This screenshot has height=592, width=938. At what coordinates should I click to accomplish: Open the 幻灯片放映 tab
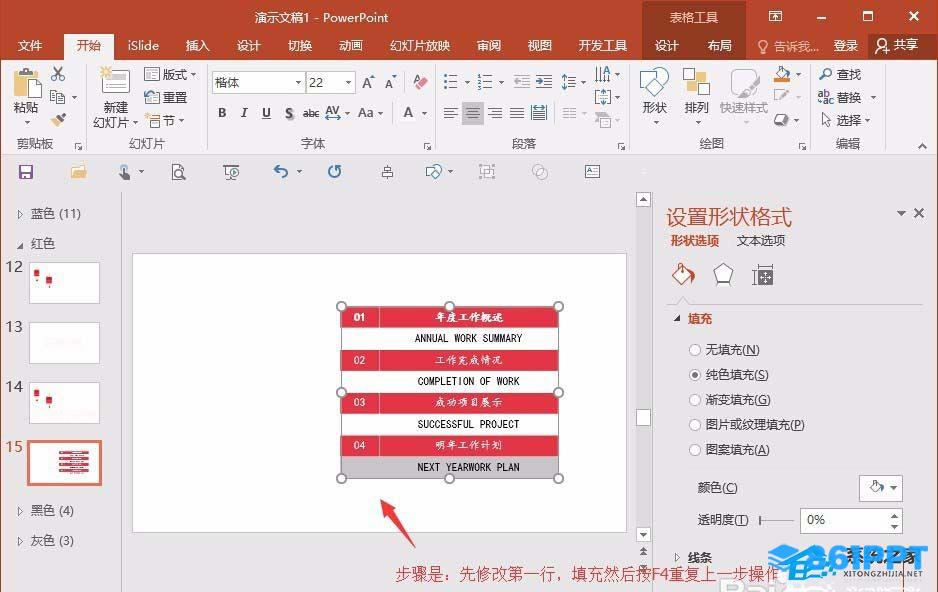click(419, 45)
